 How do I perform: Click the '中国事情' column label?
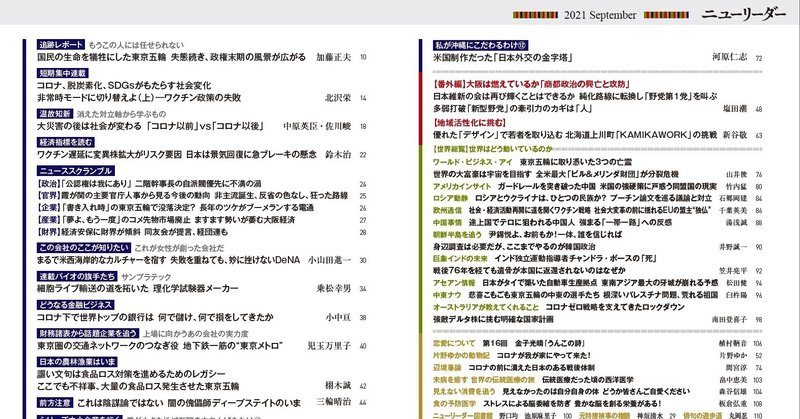coord(447,223)
